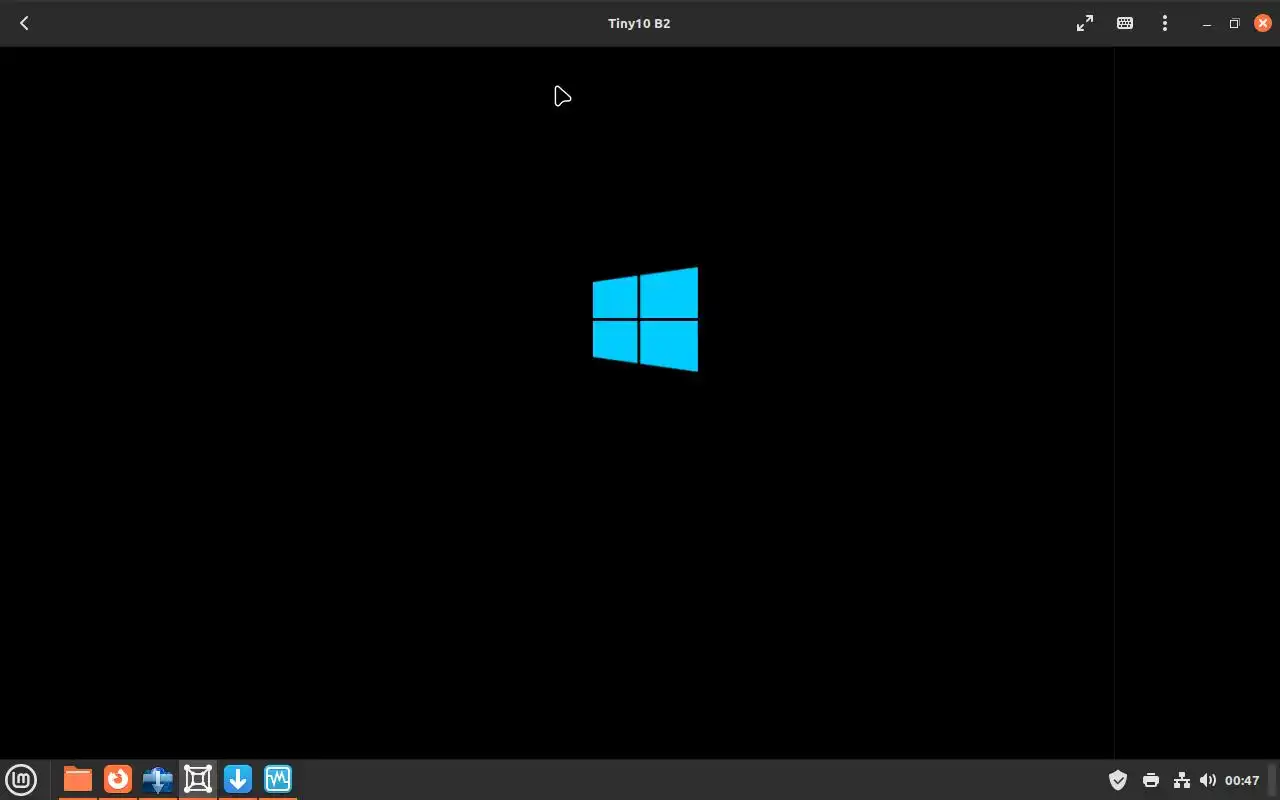
Task: Click the show desktop strip
Action: click(x=1274, y=780)
